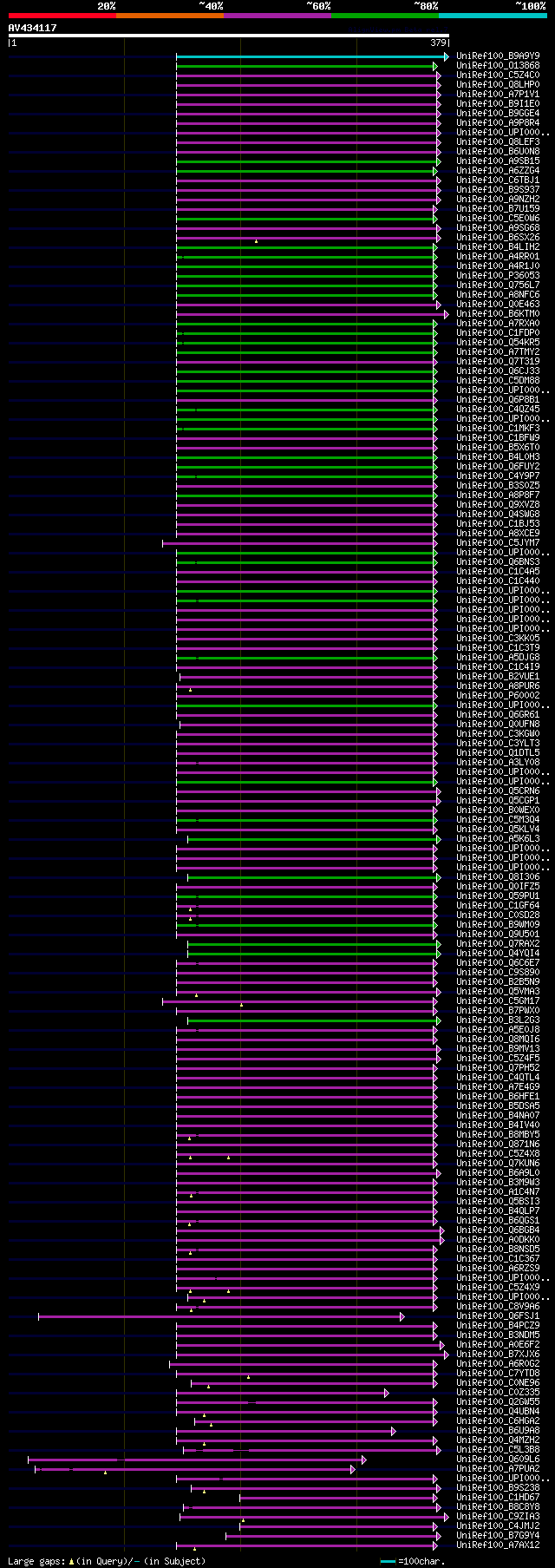Open UniRef100_B4LIH2 entry

click(x=499, y=247)
